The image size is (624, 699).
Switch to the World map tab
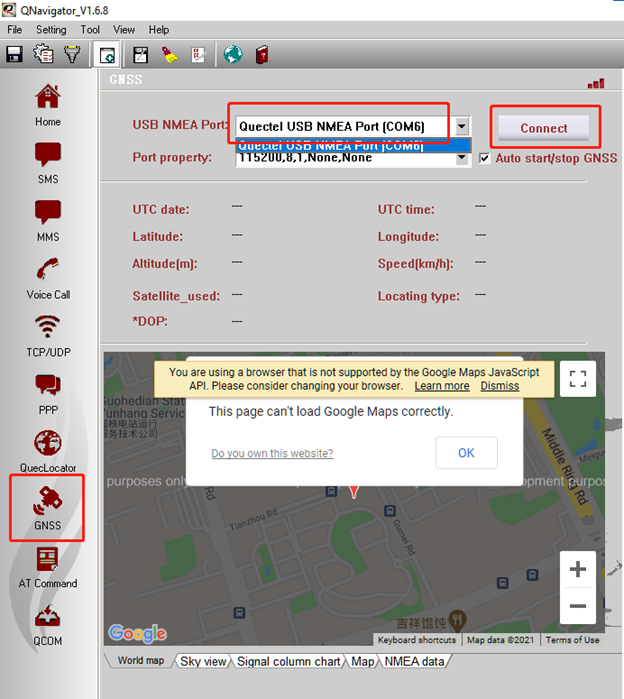pos(141,661)
